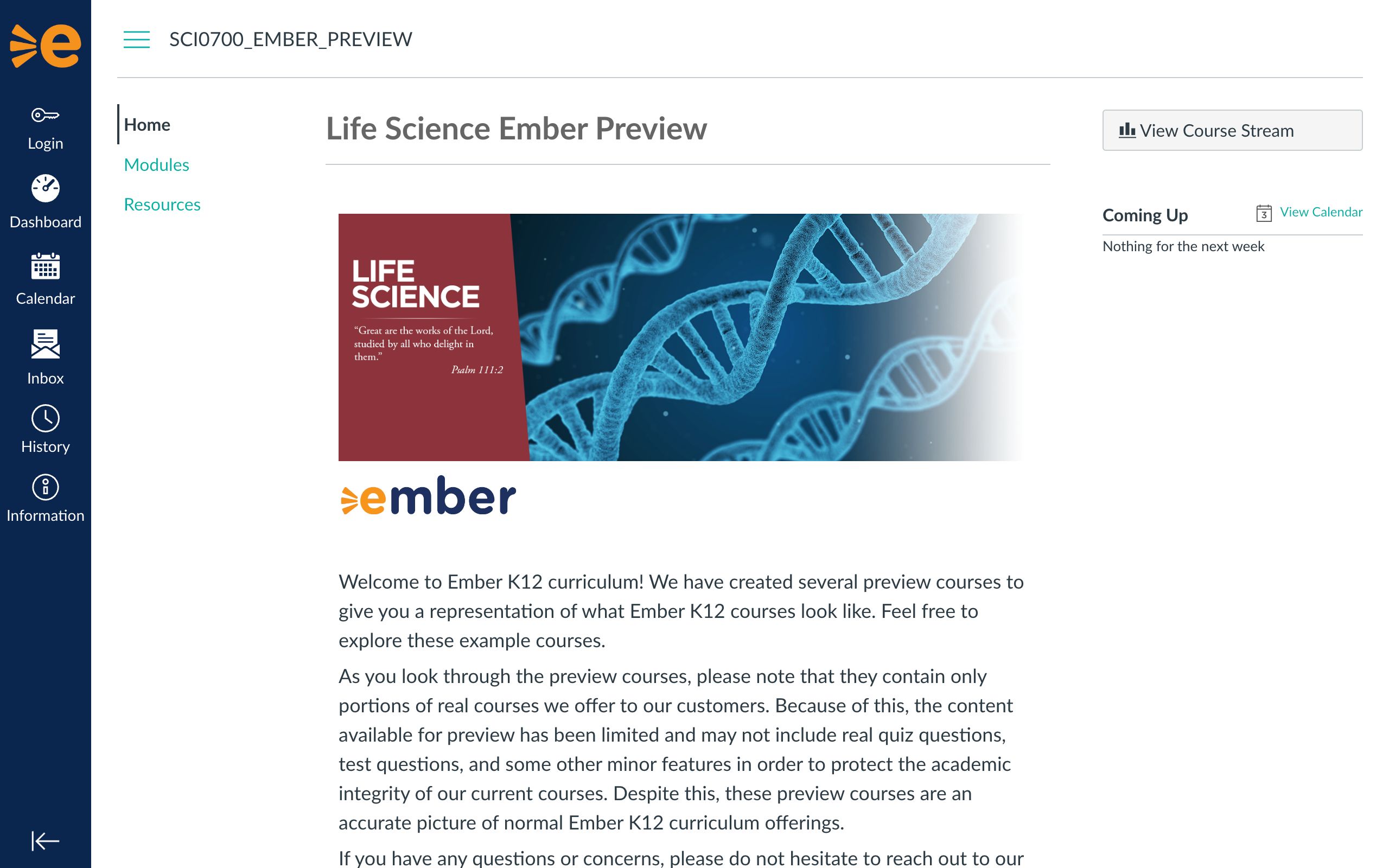
Task: View your History
Action: point(46,419)
